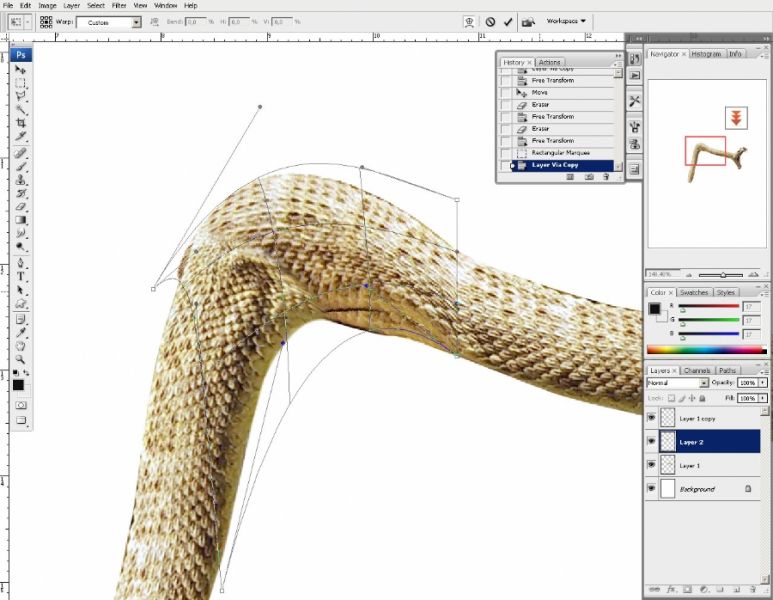Select the Gradient tool
Image resolution: width=773 pixels, height=600 pixels.
click(20, 220)
